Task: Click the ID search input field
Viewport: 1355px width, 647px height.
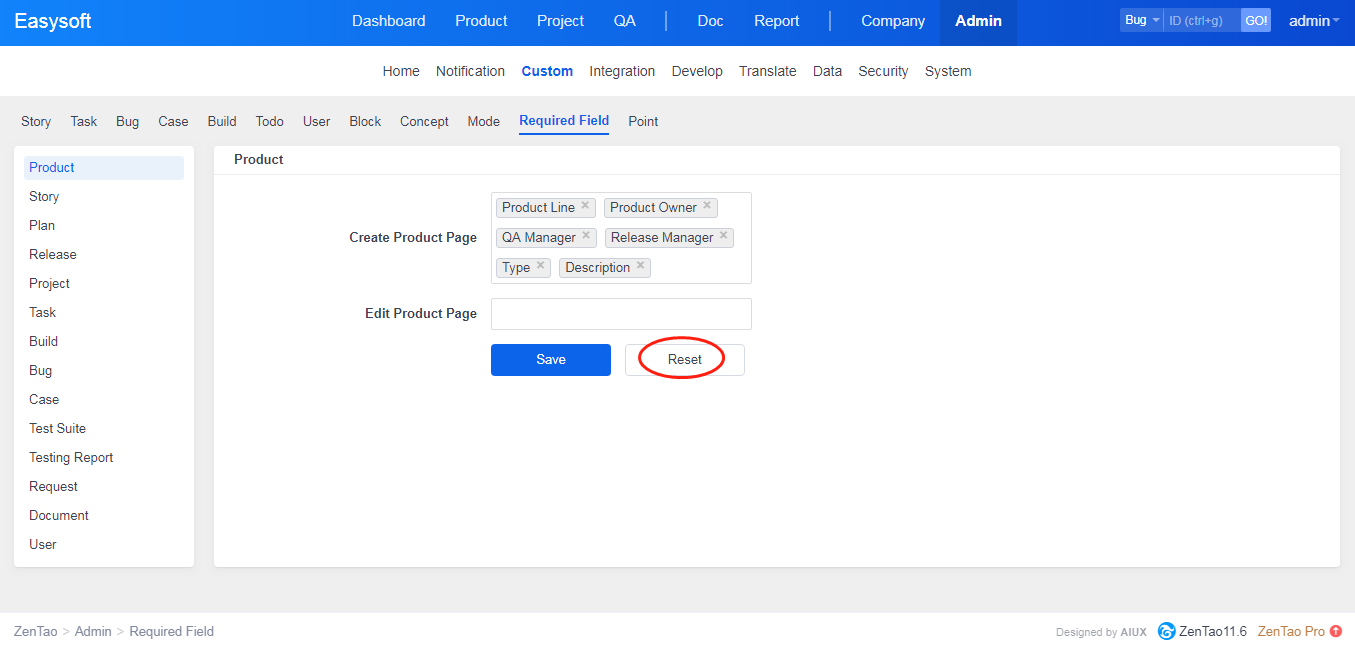Action: pos(1202,20)
